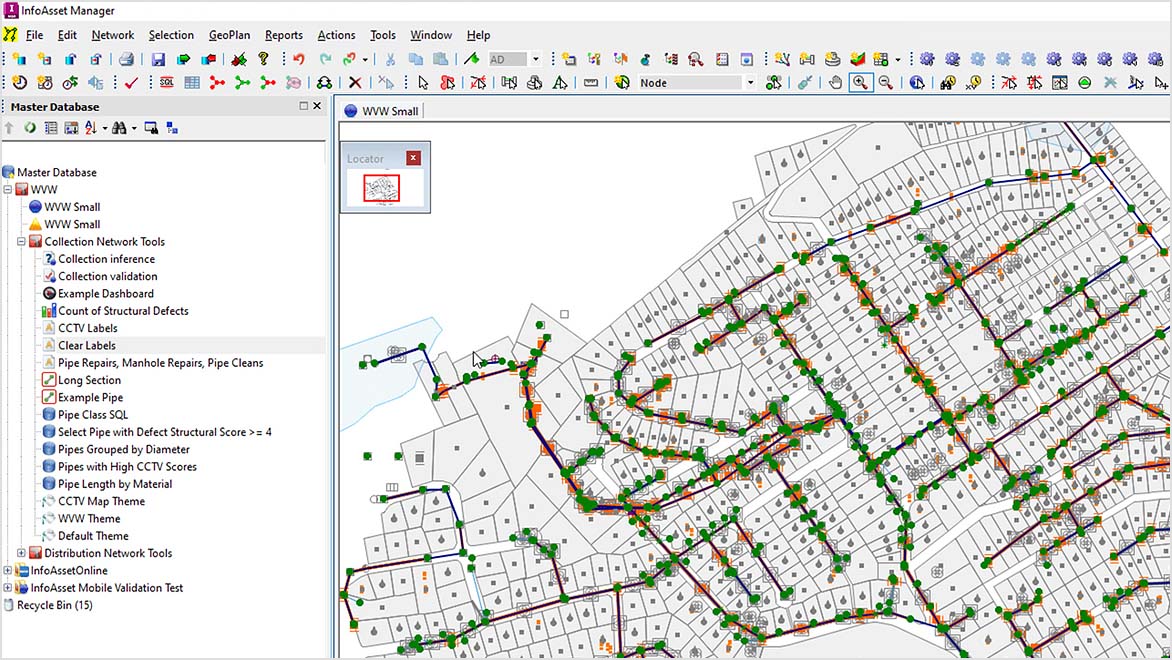The width and height of the screenshot is (1172, 660).
Task: Click the Print icon in the toolbar
Action: pos(127,59)
